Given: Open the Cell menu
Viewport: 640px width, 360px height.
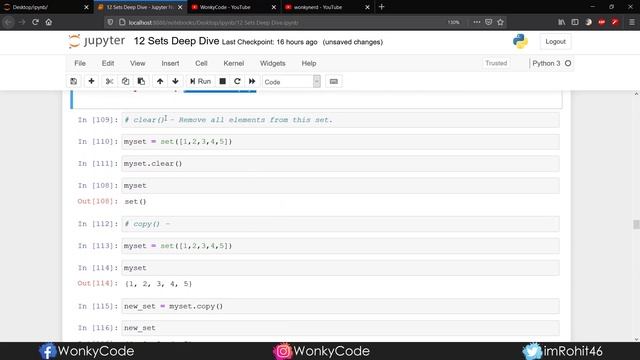Looking at the screenshot, I should tap(201, 63).
